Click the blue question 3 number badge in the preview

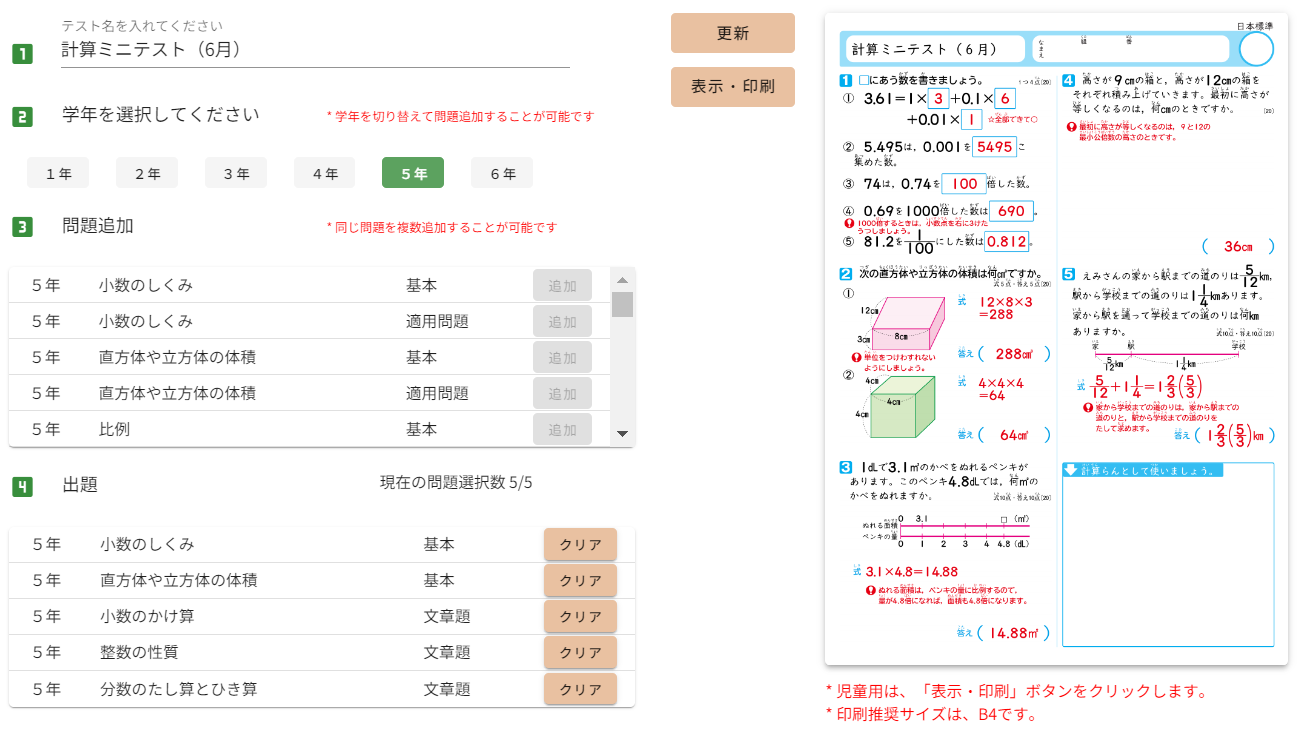(x=846, y=467)
